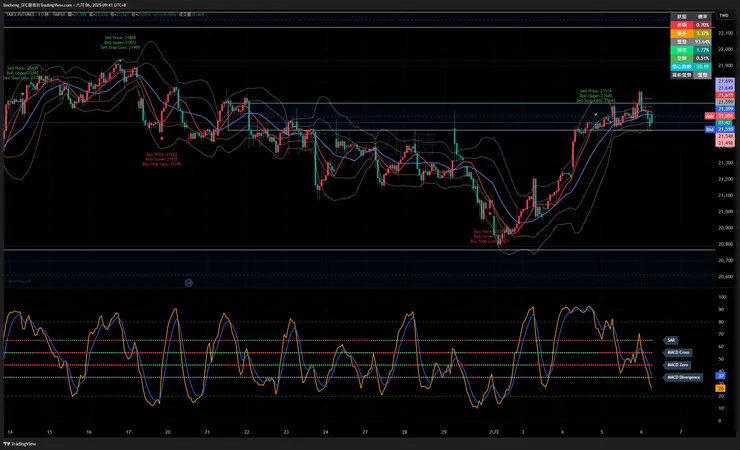Image resolution: width=740 pixels, height=450 pixels.
Task: Click the TAIEX FUTURES symbol title
Action: 22,15
